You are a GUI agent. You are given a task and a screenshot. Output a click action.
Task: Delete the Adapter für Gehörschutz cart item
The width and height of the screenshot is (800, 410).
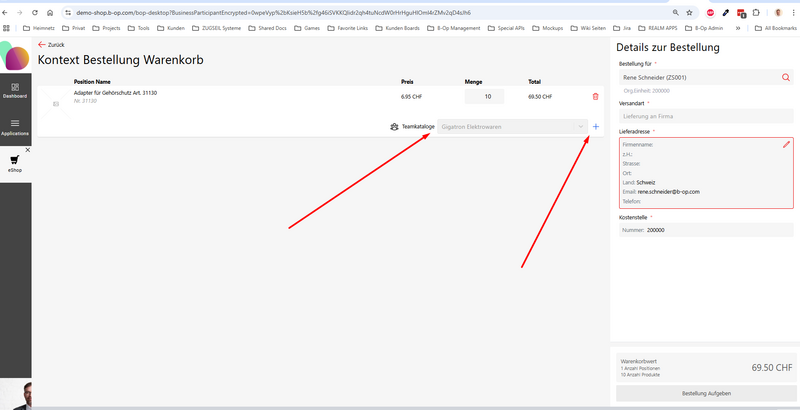tap(596, 96)
